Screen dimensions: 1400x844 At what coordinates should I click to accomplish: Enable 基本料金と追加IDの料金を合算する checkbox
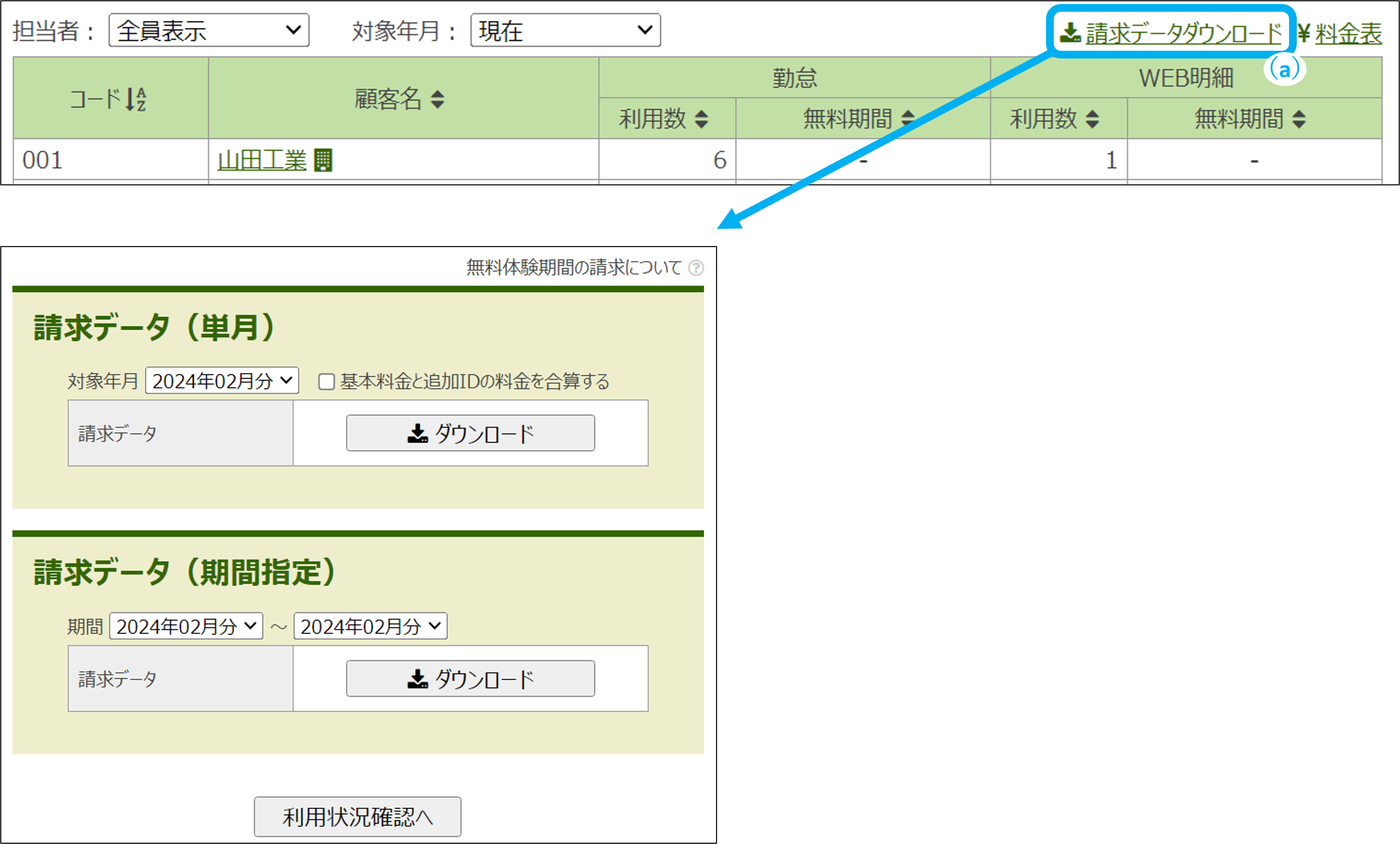pos(326,381)
